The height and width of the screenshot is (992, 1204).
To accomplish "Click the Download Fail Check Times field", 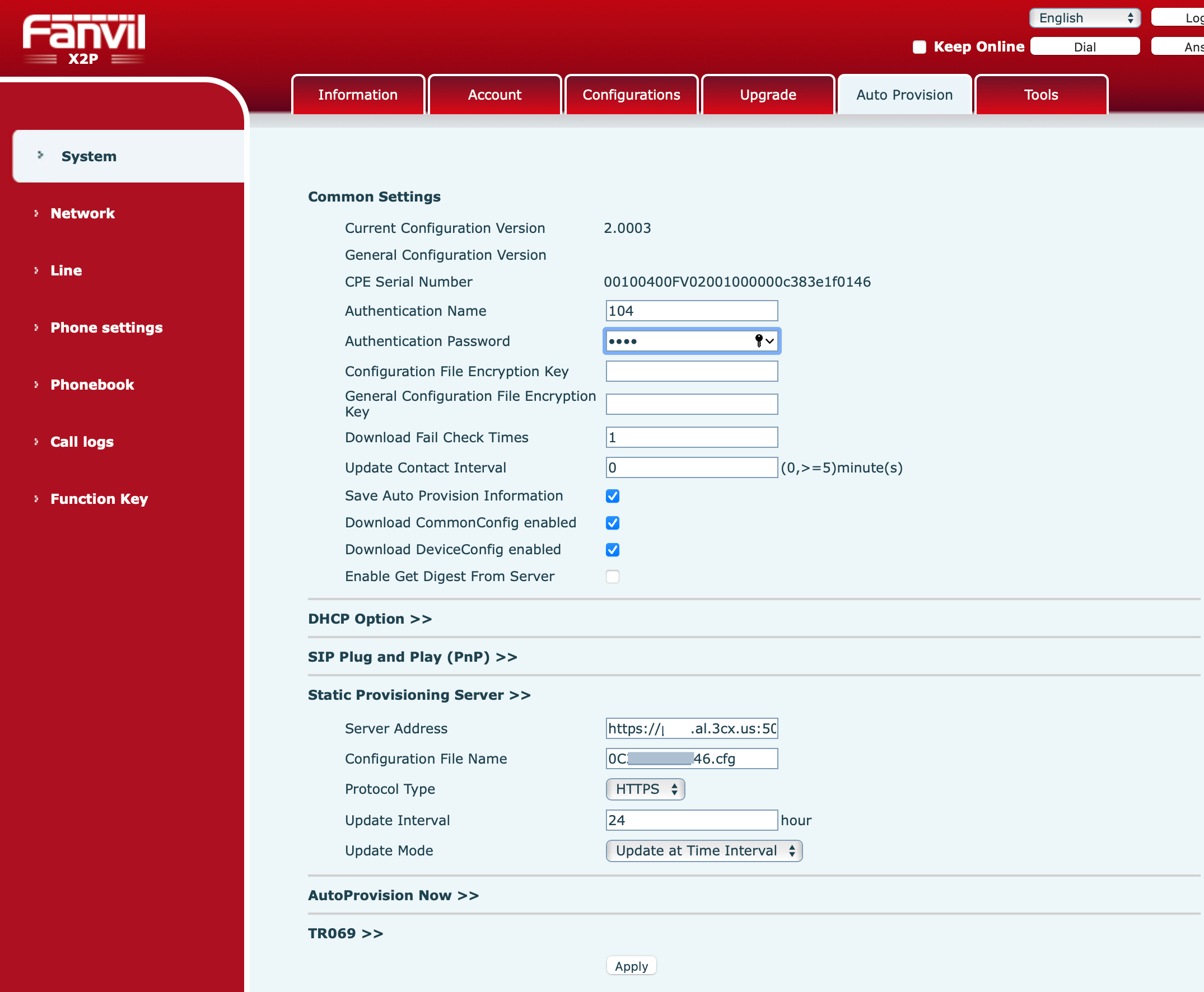I will 692,438.
